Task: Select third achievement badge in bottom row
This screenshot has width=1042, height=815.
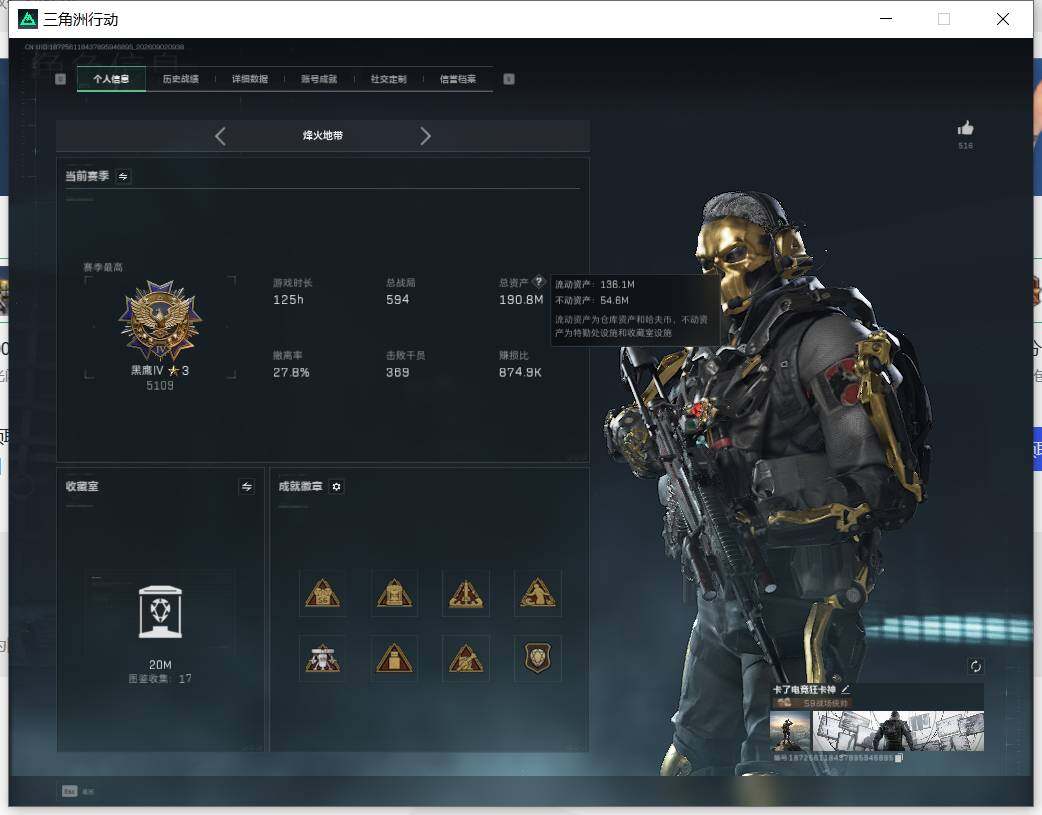Action: click(466, 658)
